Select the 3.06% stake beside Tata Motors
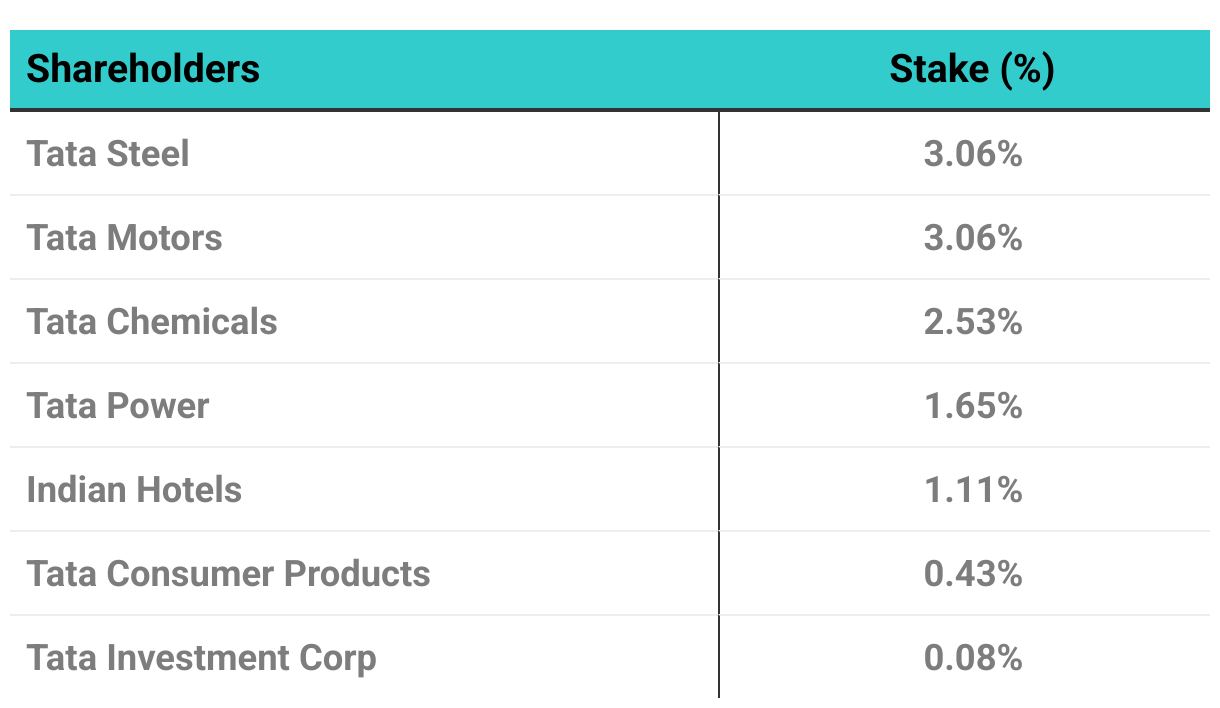Screen dimensions: 1220x708 tap(972, 238)
